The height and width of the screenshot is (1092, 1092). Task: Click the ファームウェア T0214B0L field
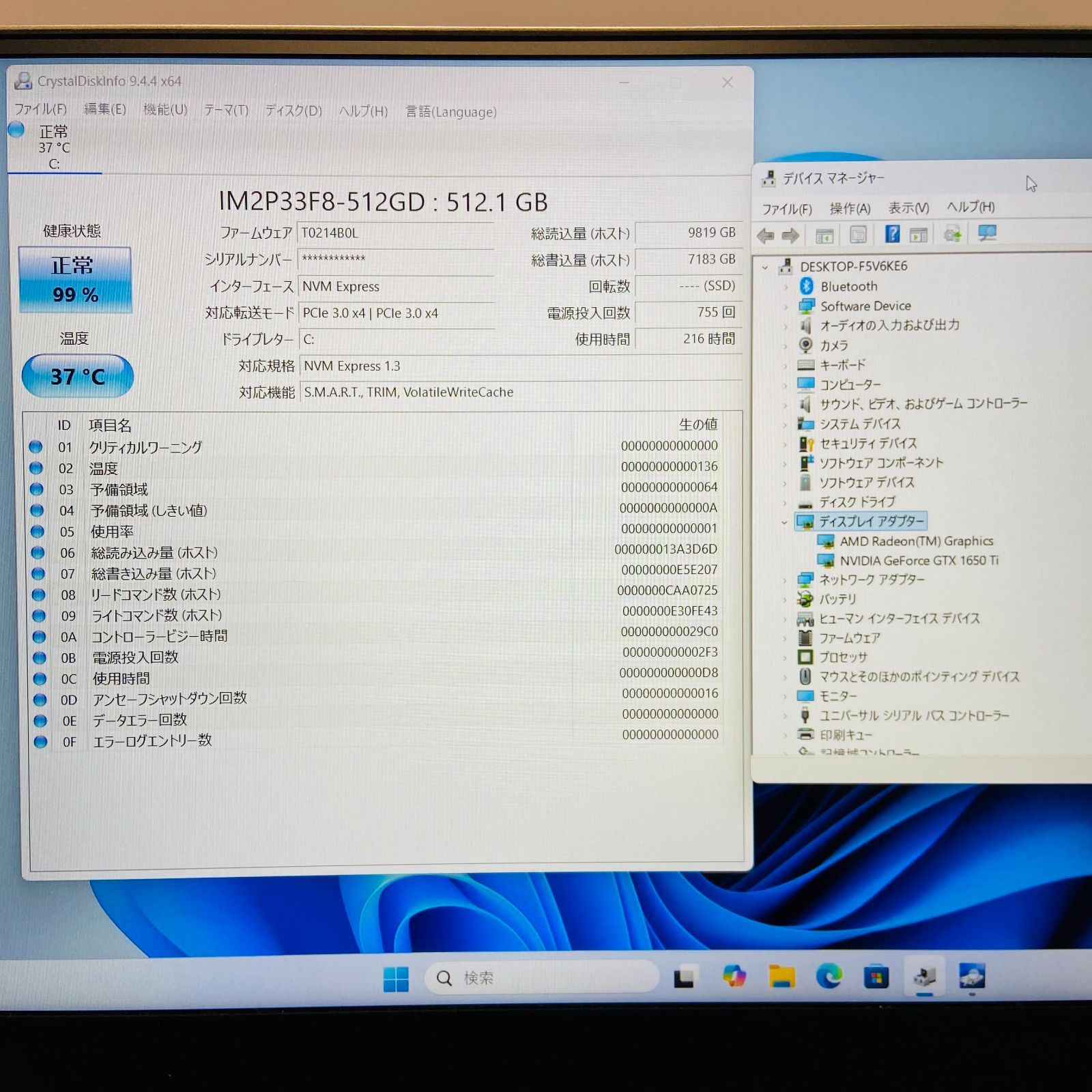(395, 233)
